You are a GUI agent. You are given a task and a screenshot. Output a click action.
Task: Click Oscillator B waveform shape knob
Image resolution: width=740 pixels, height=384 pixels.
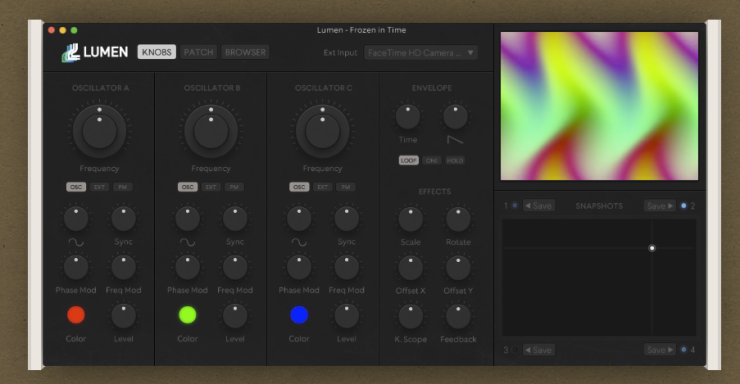(187, 218)
